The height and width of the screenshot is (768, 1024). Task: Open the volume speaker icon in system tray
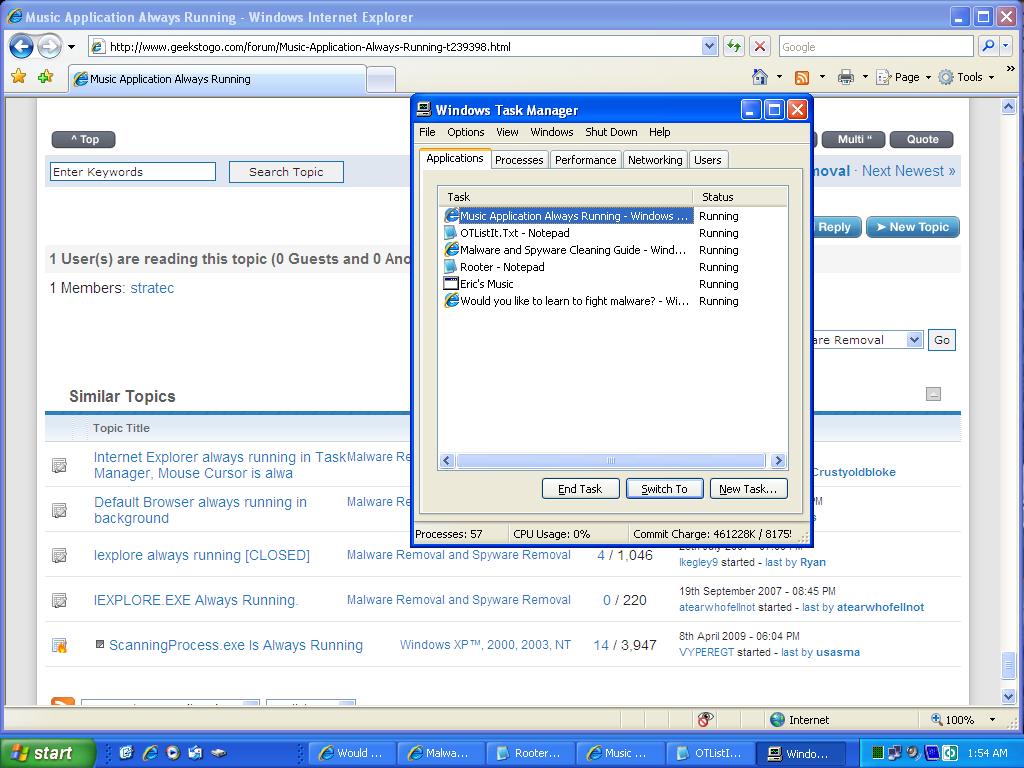(x=914, y=753)
